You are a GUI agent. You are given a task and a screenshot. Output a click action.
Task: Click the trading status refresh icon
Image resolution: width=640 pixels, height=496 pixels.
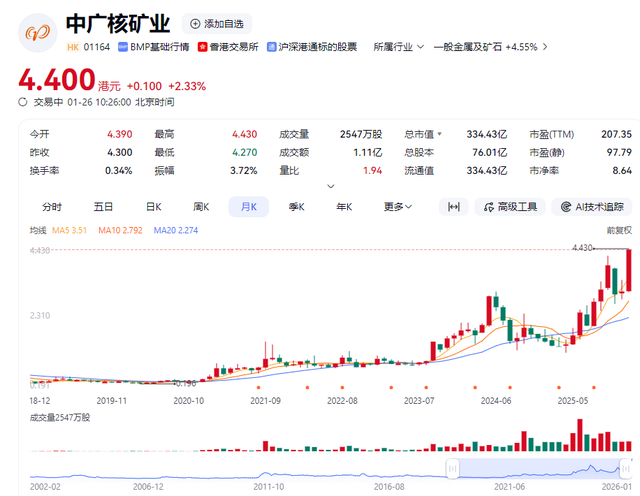coord(23,102)
